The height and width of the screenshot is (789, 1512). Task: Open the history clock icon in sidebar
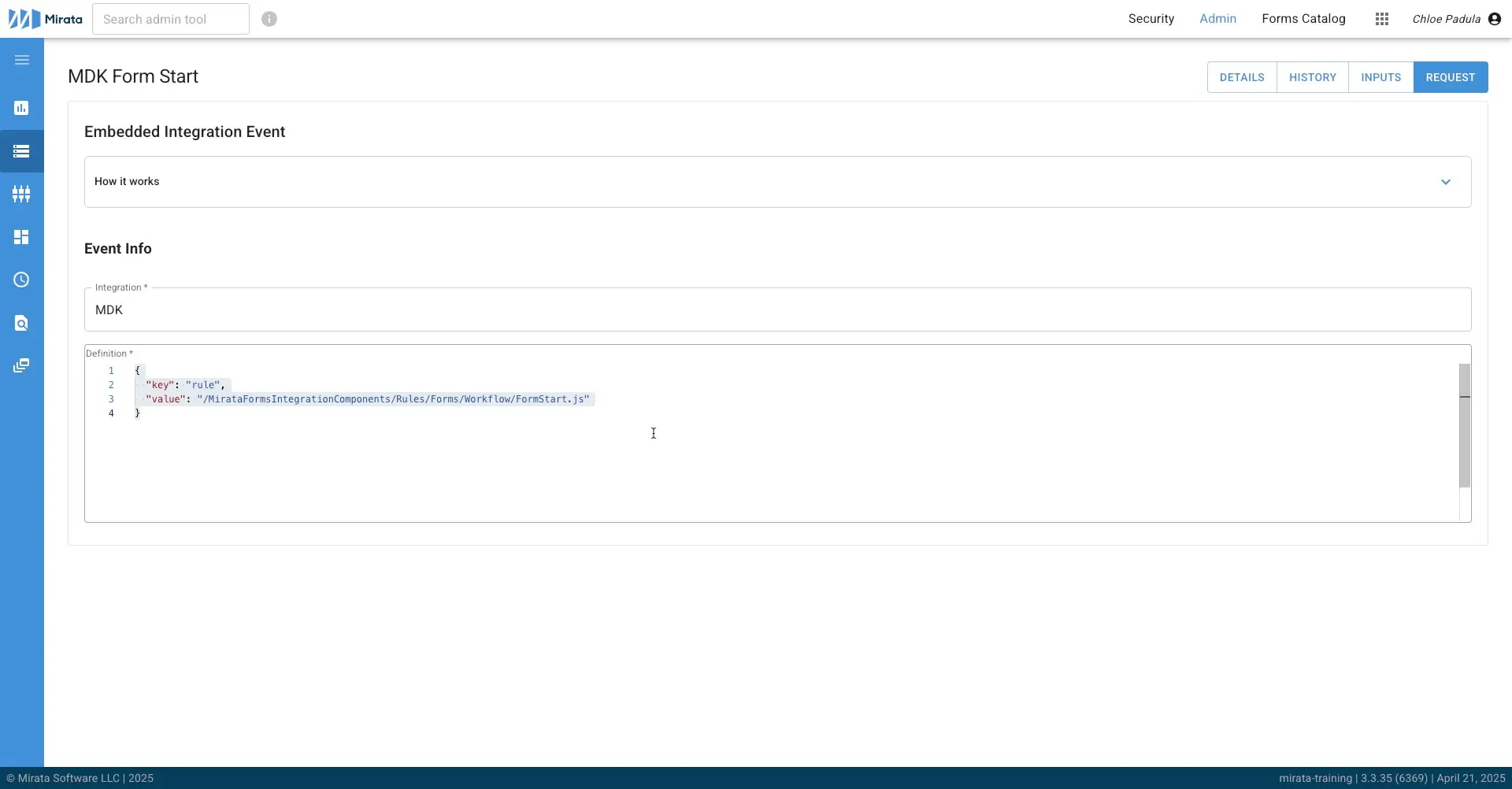[21, 280]
